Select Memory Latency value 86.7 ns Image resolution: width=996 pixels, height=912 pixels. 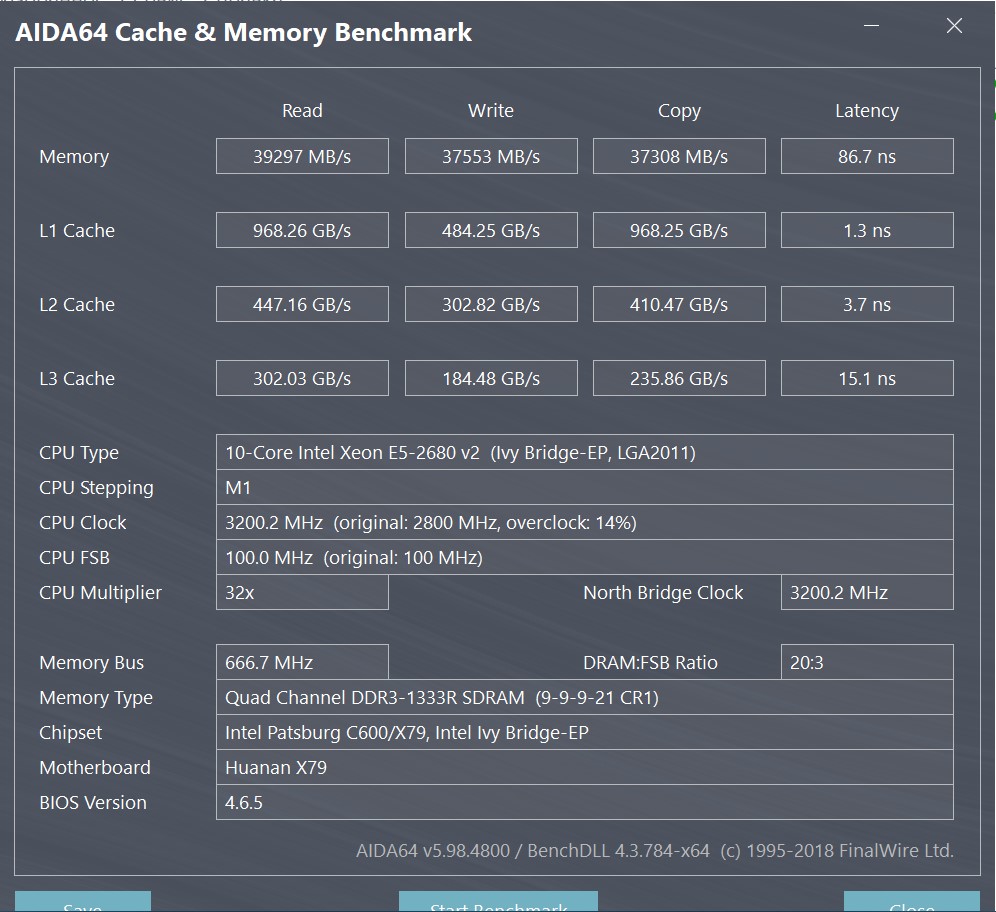click(x=867, y=156)
